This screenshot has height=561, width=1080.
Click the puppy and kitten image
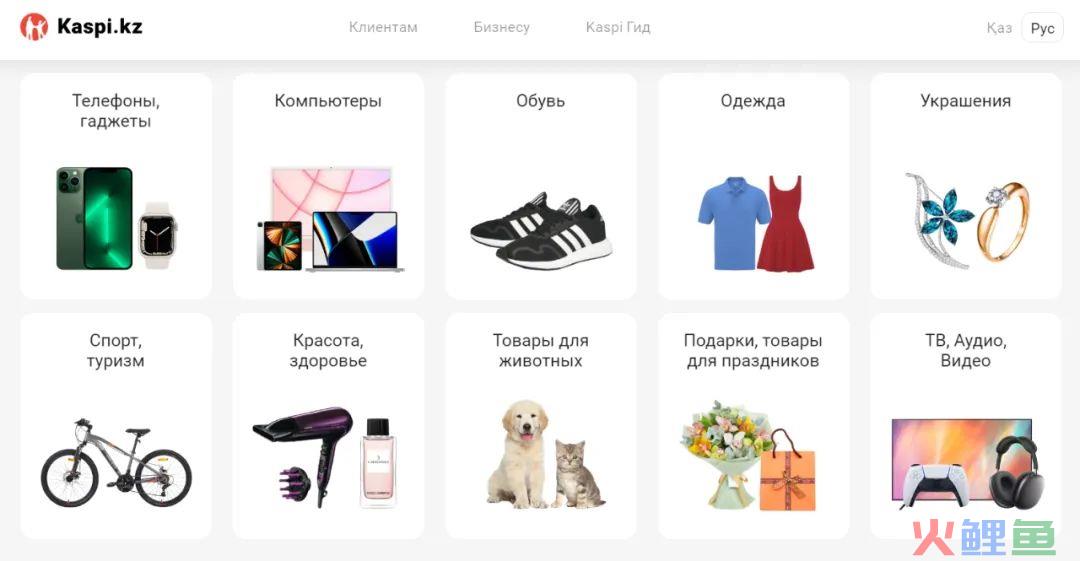pos(546,455)
